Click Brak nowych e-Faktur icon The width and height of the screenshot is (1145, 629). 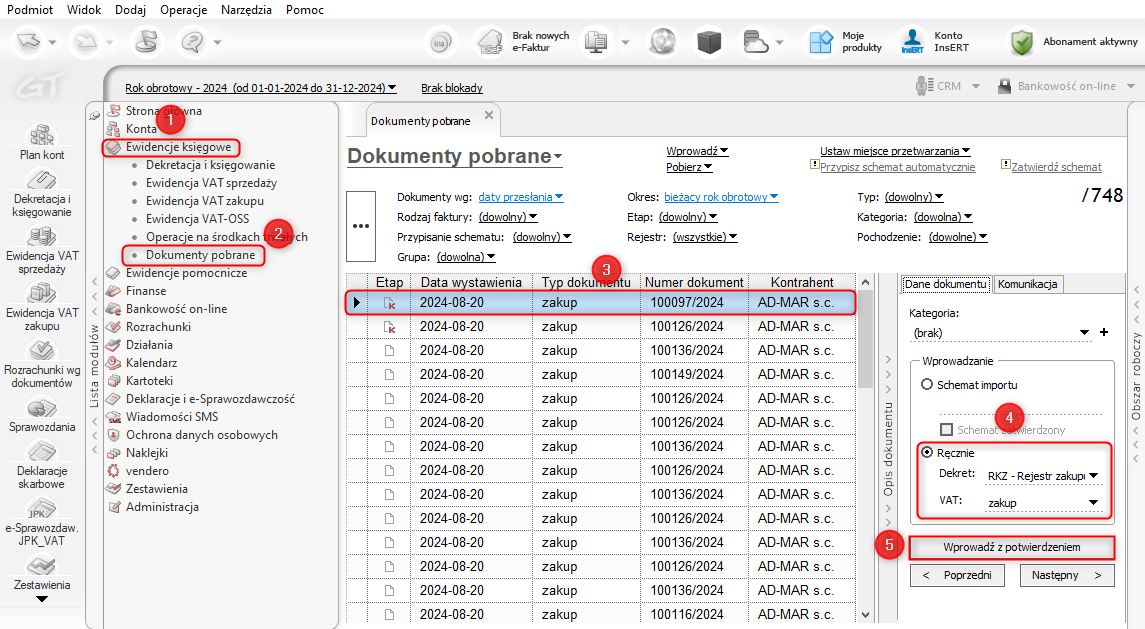click(x=490, y=42)
